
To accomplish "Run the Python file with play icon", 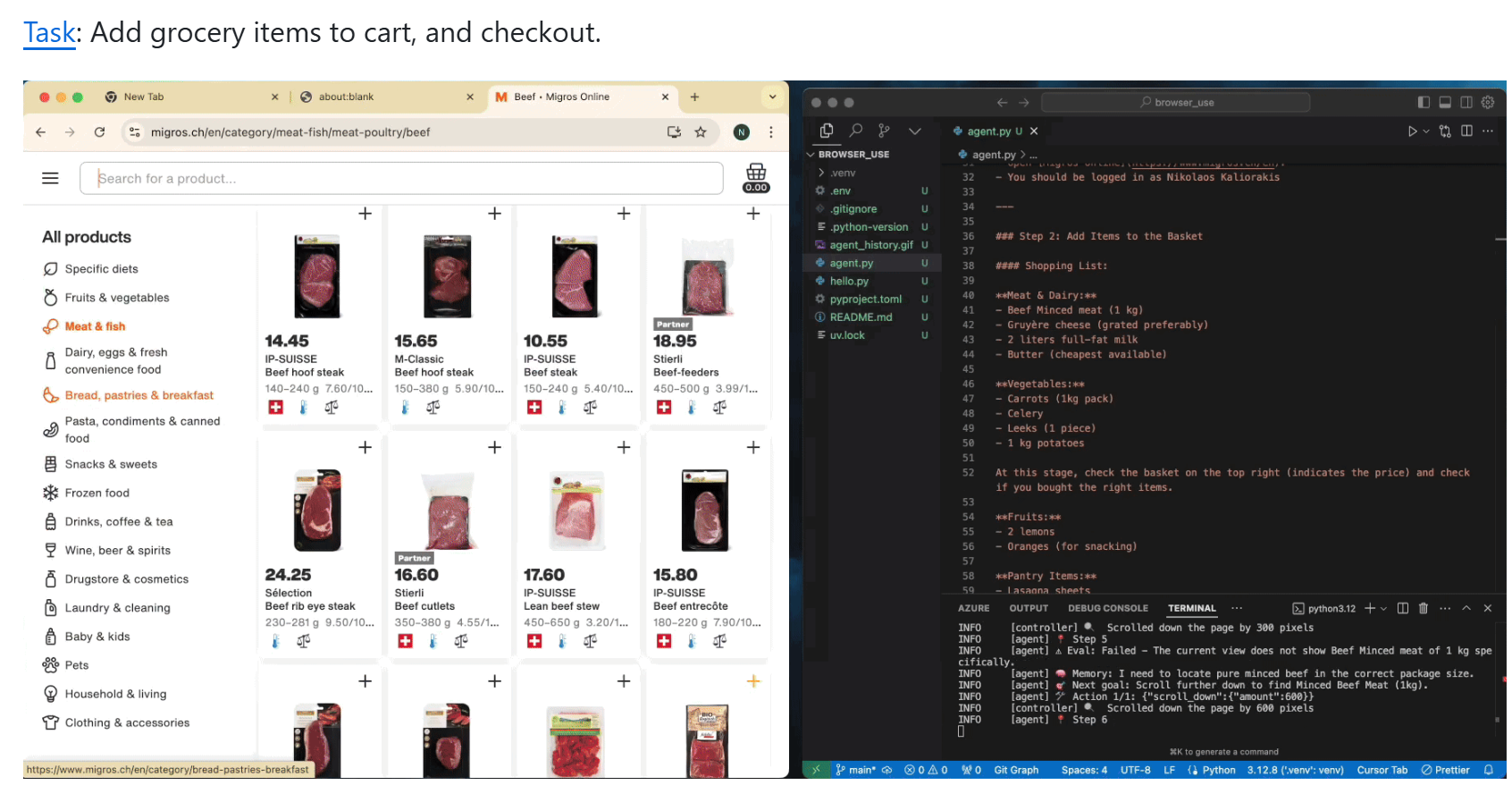I will coord(1412,131).
